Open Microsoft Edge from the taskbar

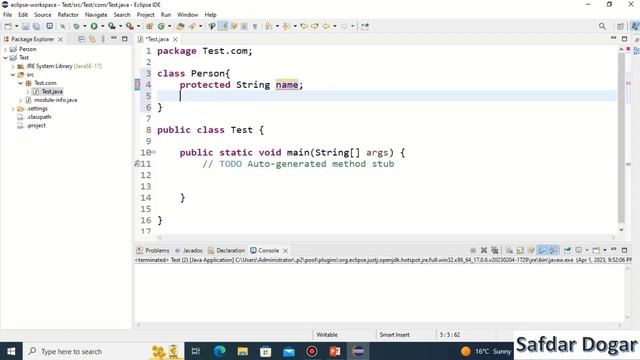point(220,351)
